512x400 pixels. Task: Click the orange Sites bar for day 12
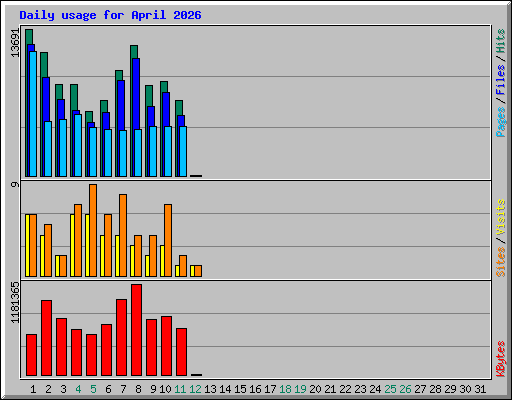198,271
